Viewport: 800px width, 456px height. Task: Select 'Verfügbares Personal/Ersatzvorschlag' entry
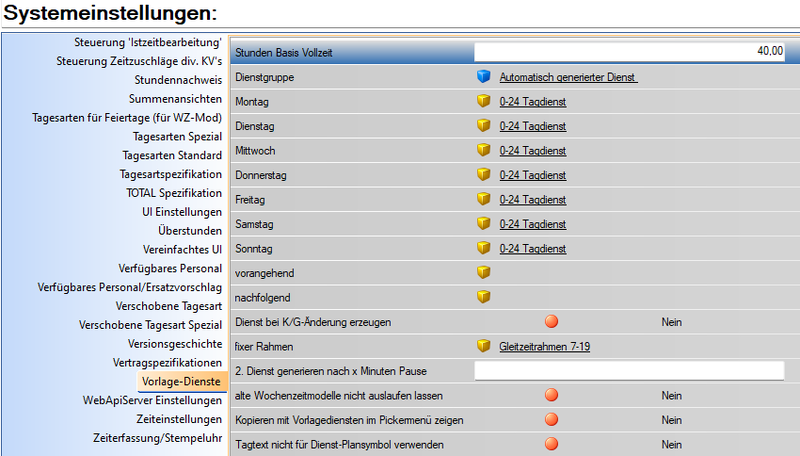pos(129,288)
